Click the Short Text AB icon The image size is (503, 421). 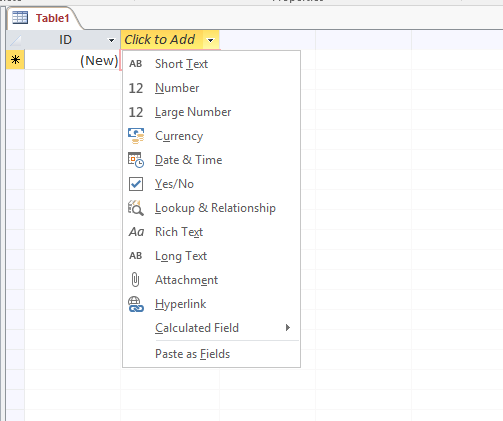(136, 64)
